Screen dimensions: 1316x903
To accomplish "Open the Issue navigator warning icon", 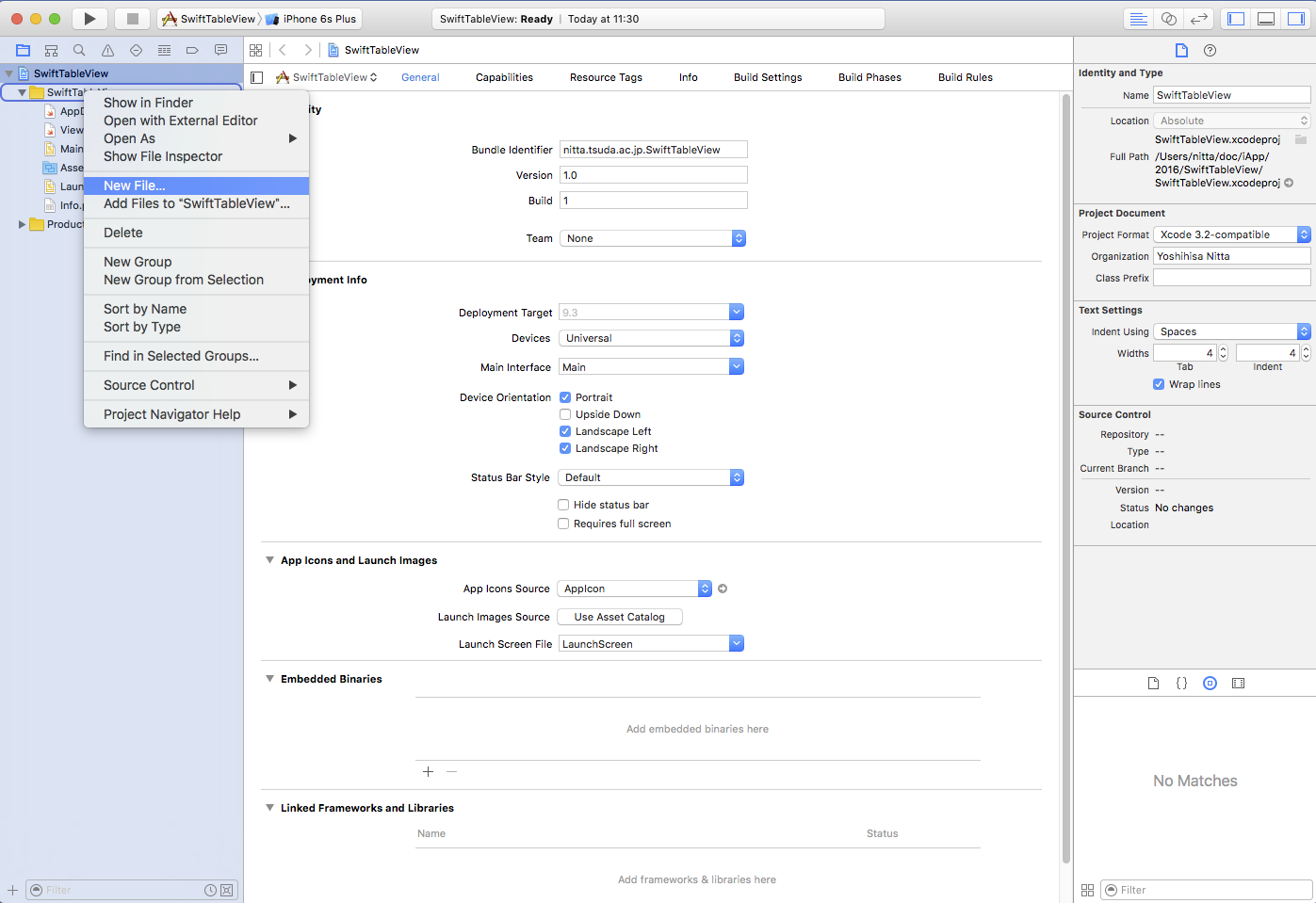I will [x=107, y=50].
